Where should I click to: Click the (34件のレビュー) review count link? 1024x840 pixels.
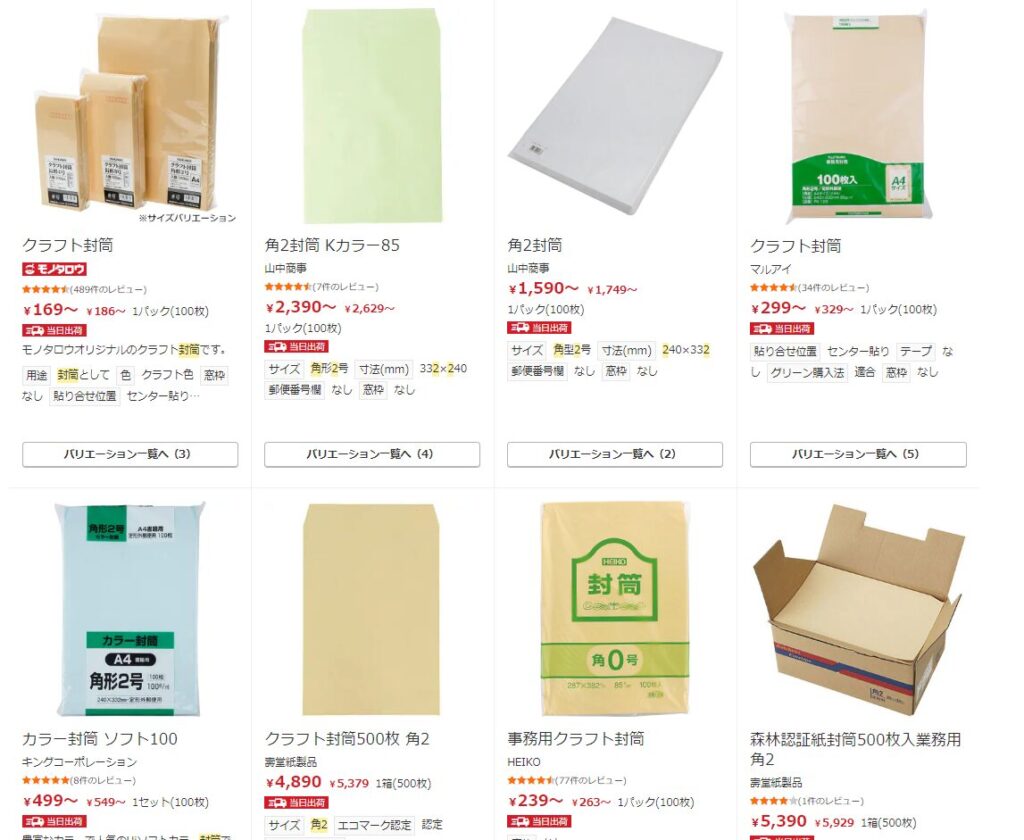[833, 288]
